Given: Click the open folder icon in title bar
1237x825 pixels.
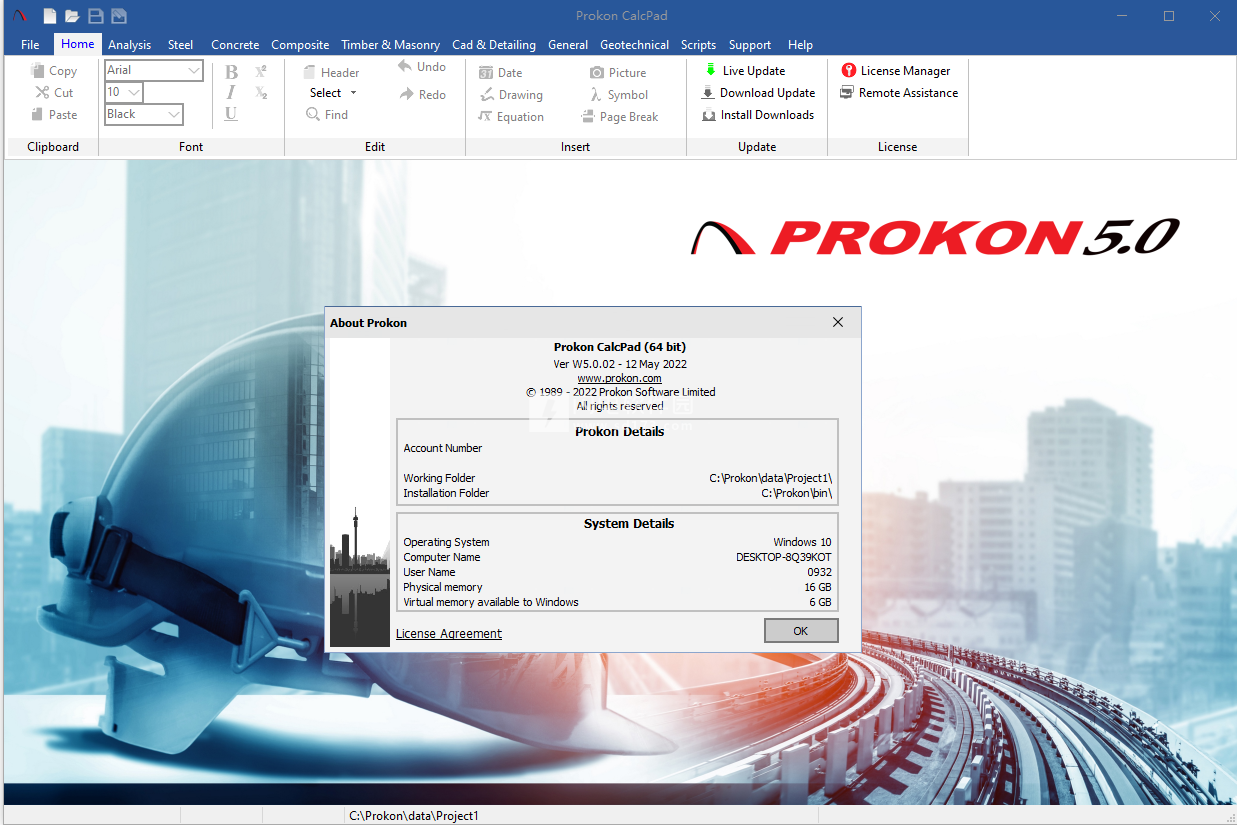Looking at the screenshot, I should coord(72,16).
